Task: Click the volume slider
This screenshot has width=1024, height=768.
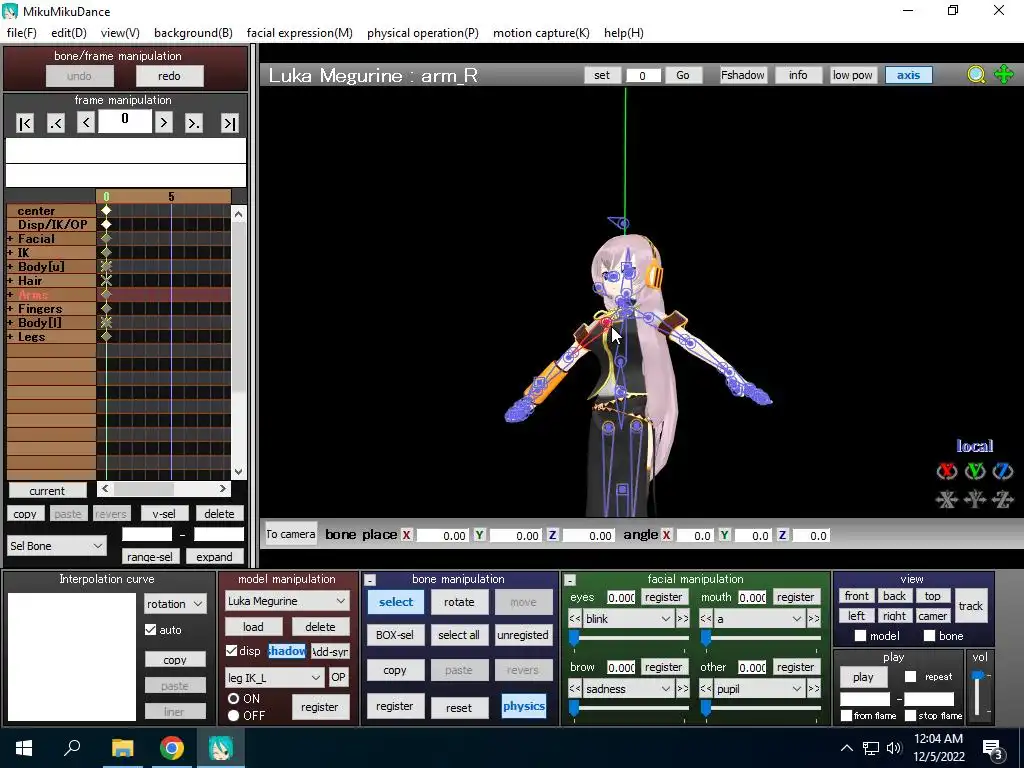Action: click(x=978, y=692)
